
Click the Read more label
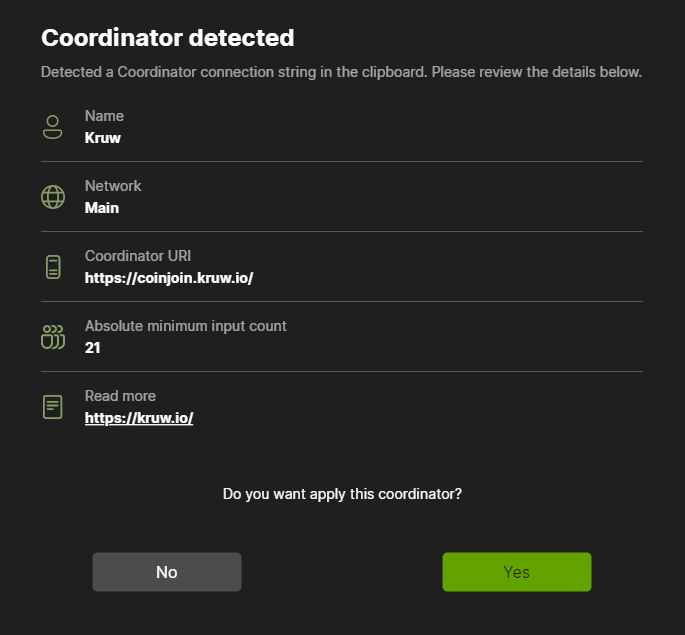click(121, 396)
